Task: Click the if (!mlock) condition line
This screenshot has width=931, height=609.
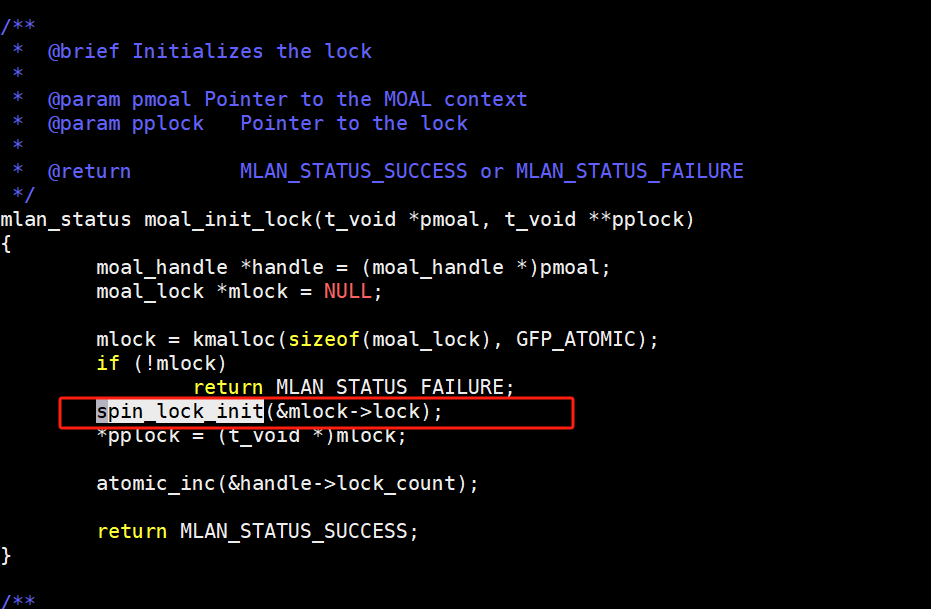Action: tap(161, 363)
